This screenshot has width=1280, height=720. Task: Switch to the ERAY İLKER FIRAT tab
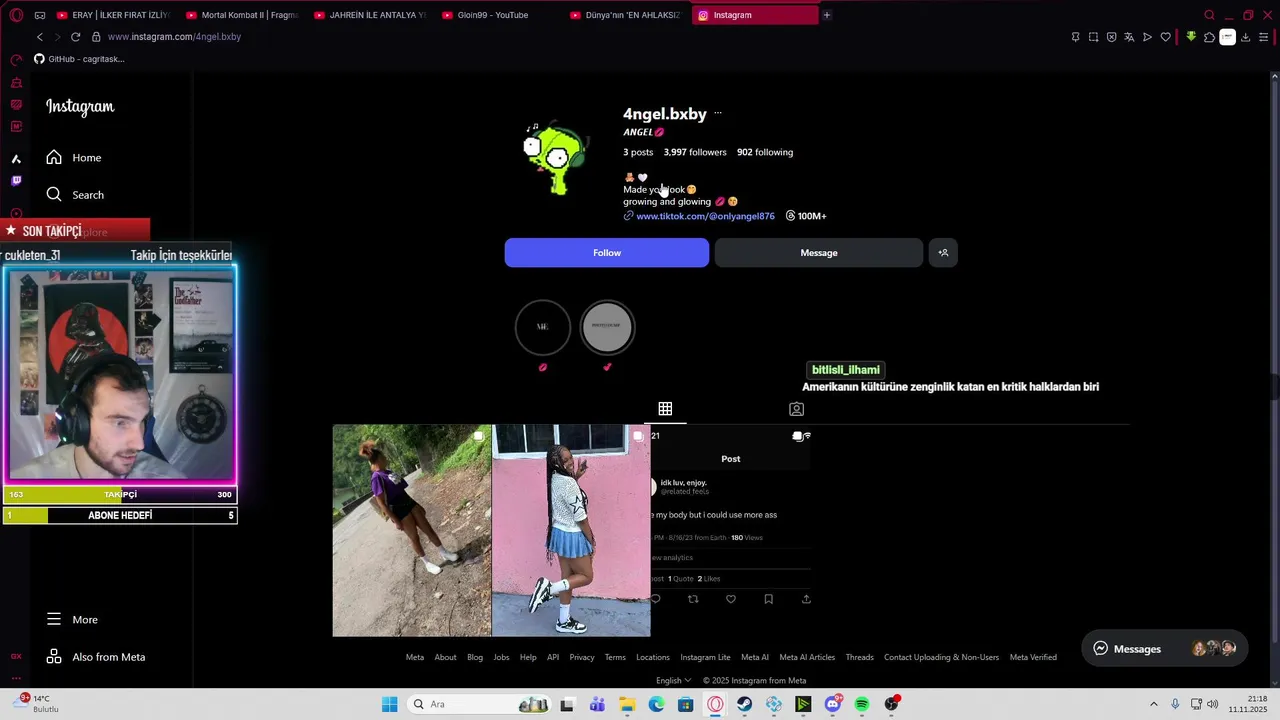113,15
